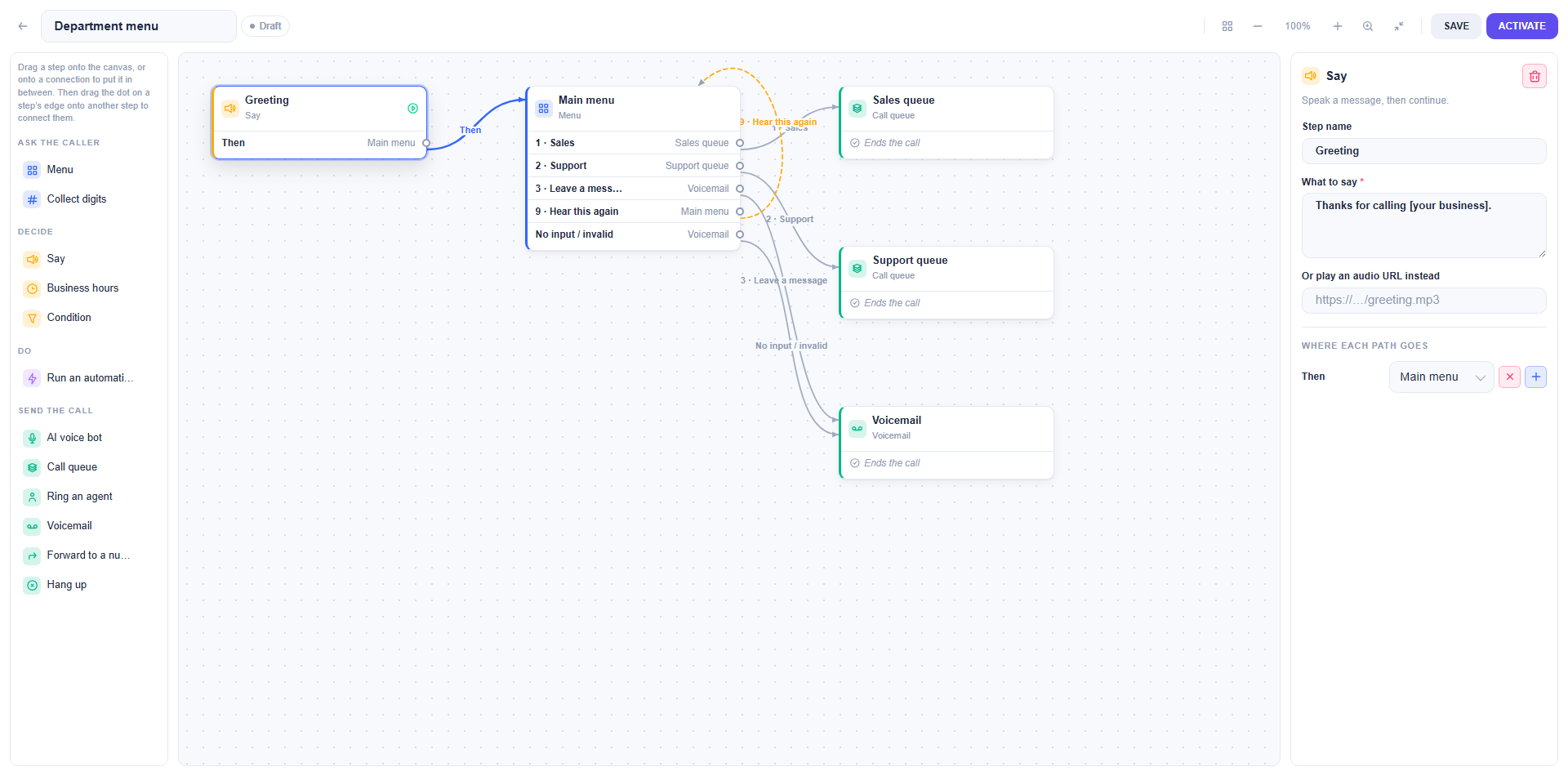The width and height of the screenshot is (1568, 776).
Task: Click the 100% zoom level text
Action: (1298, 26)
